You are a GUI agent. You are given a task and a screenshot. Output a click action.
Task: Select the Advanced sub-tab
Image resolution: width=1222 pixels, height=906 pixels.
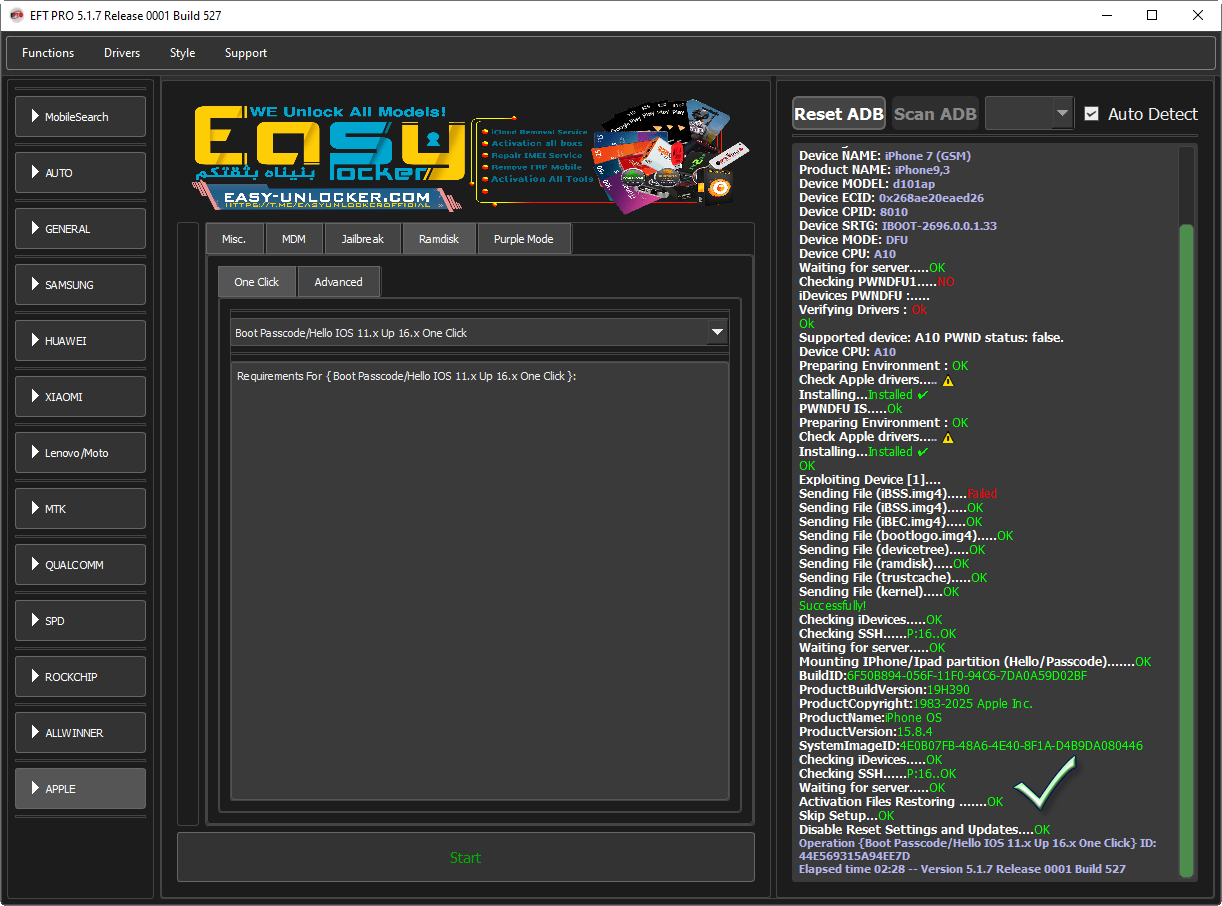click(x=339, y=282)
